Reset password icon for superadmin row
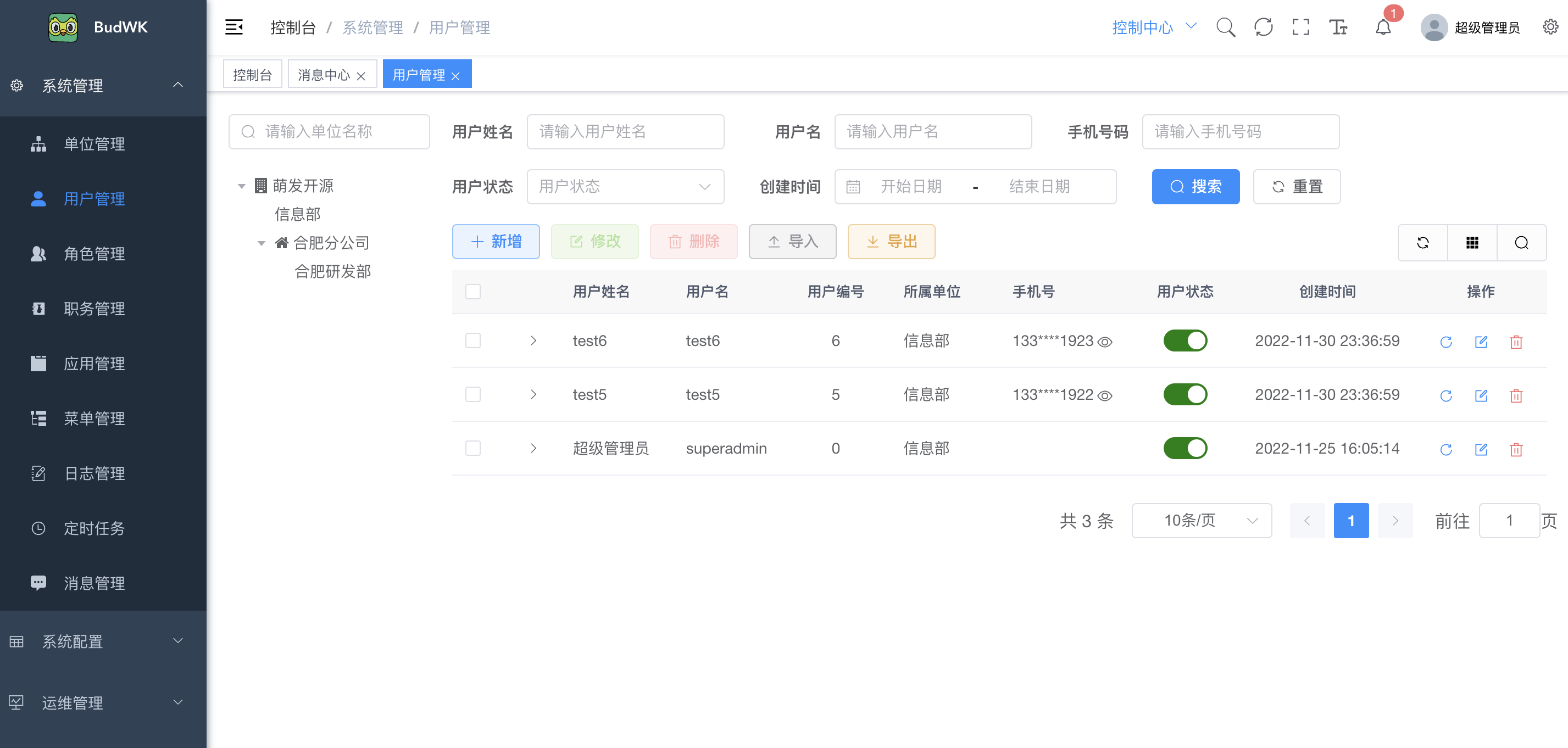Image resolution: width=1568 pixels, height=748 pixels. pos(1445,449)
